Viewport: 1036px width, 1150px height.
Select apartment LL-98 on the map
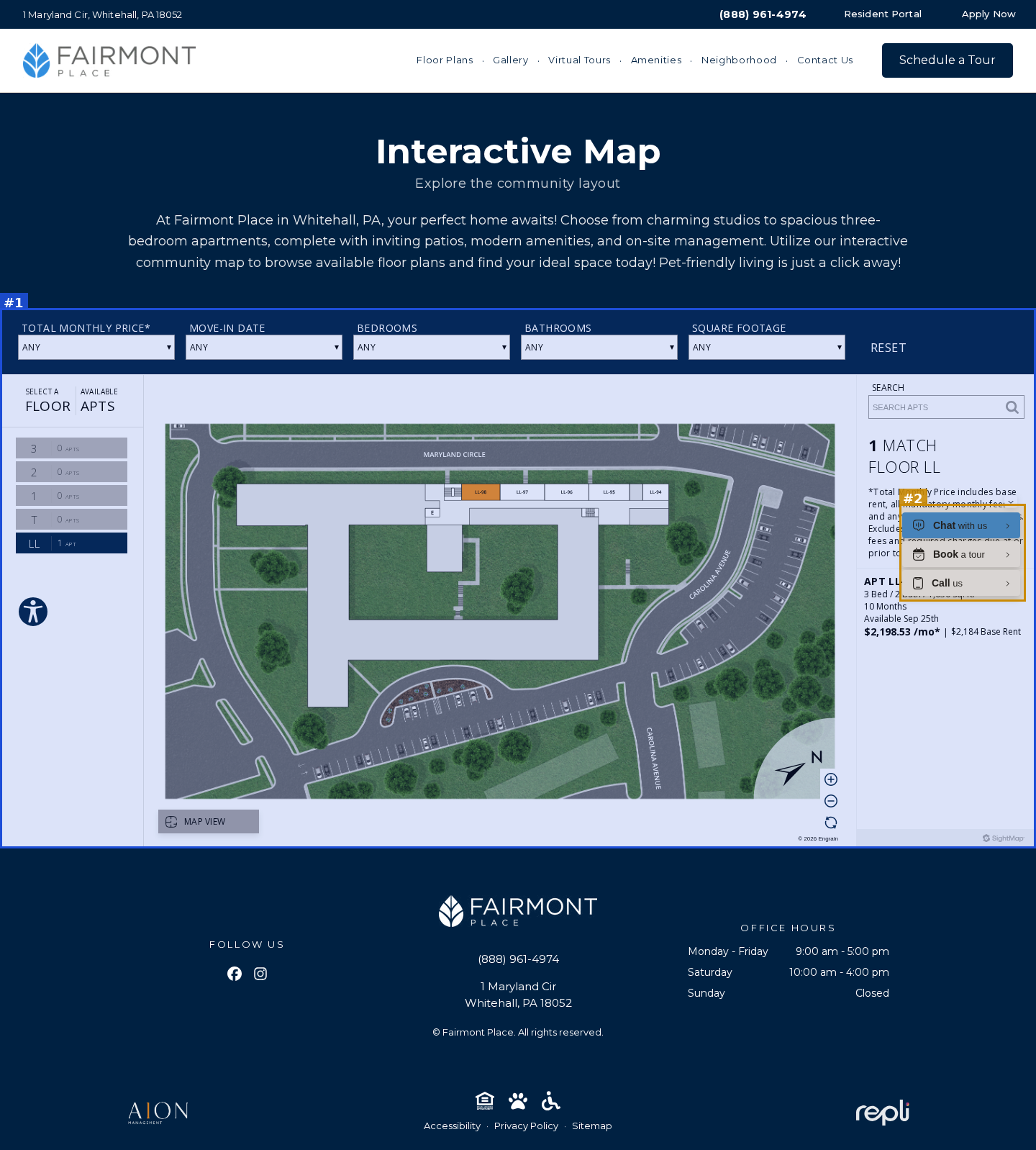481,492
